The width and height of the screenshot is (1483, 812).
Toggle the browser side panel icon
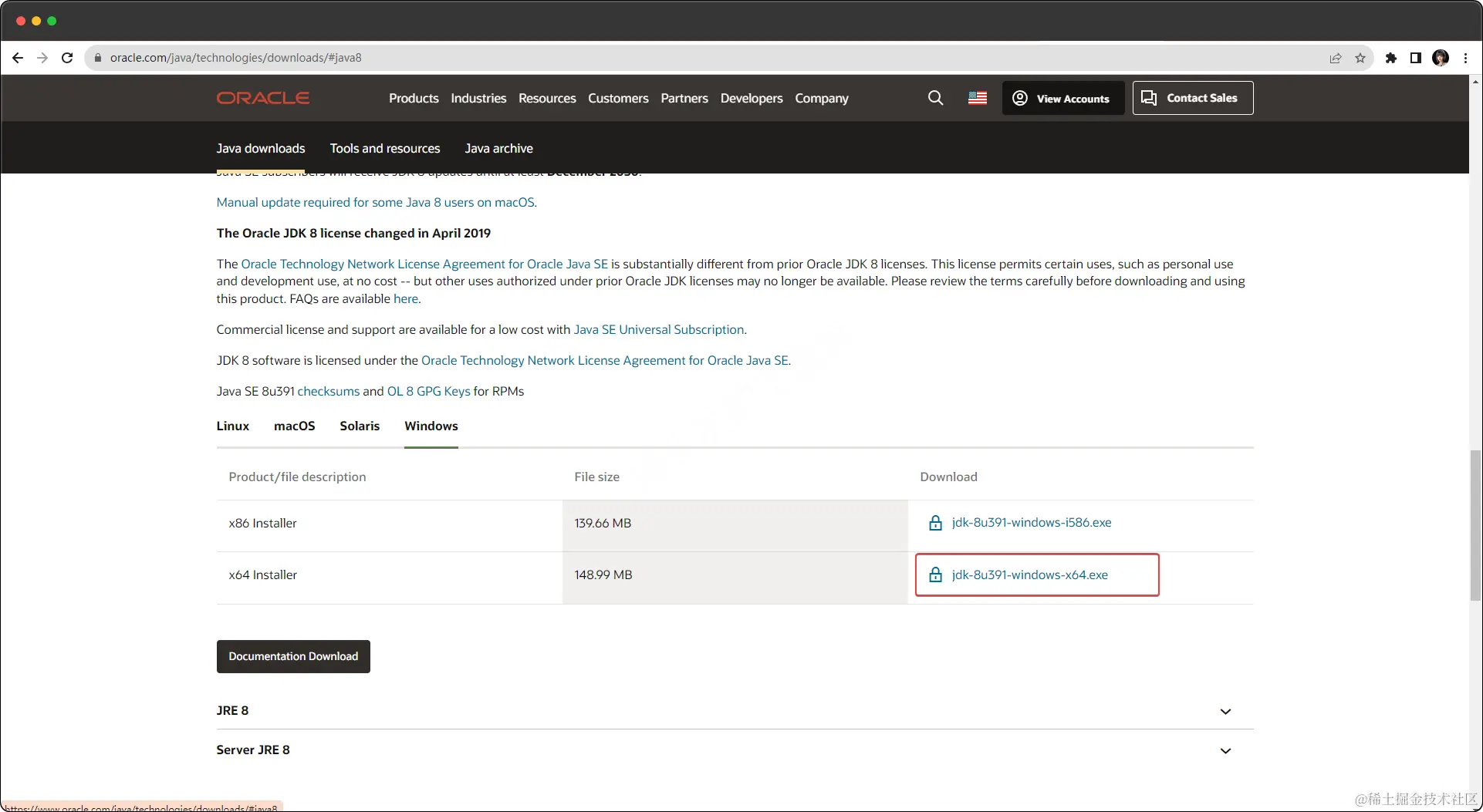[x=1416, y=58]
